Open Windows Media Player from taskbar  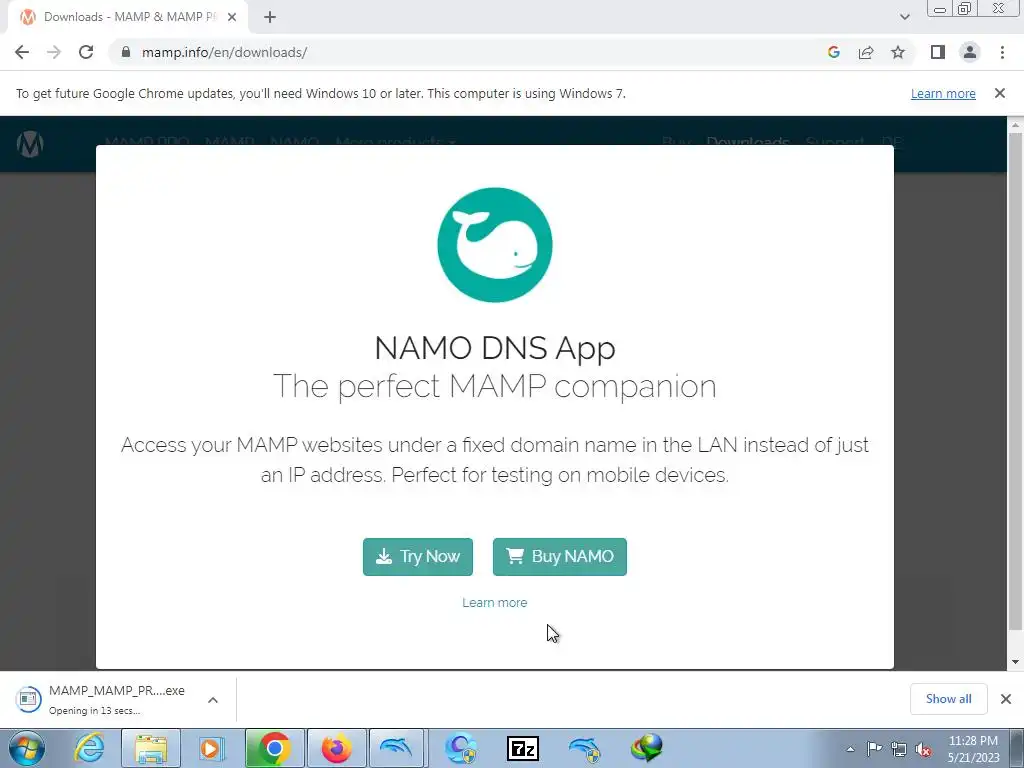[x=211, y=748]
